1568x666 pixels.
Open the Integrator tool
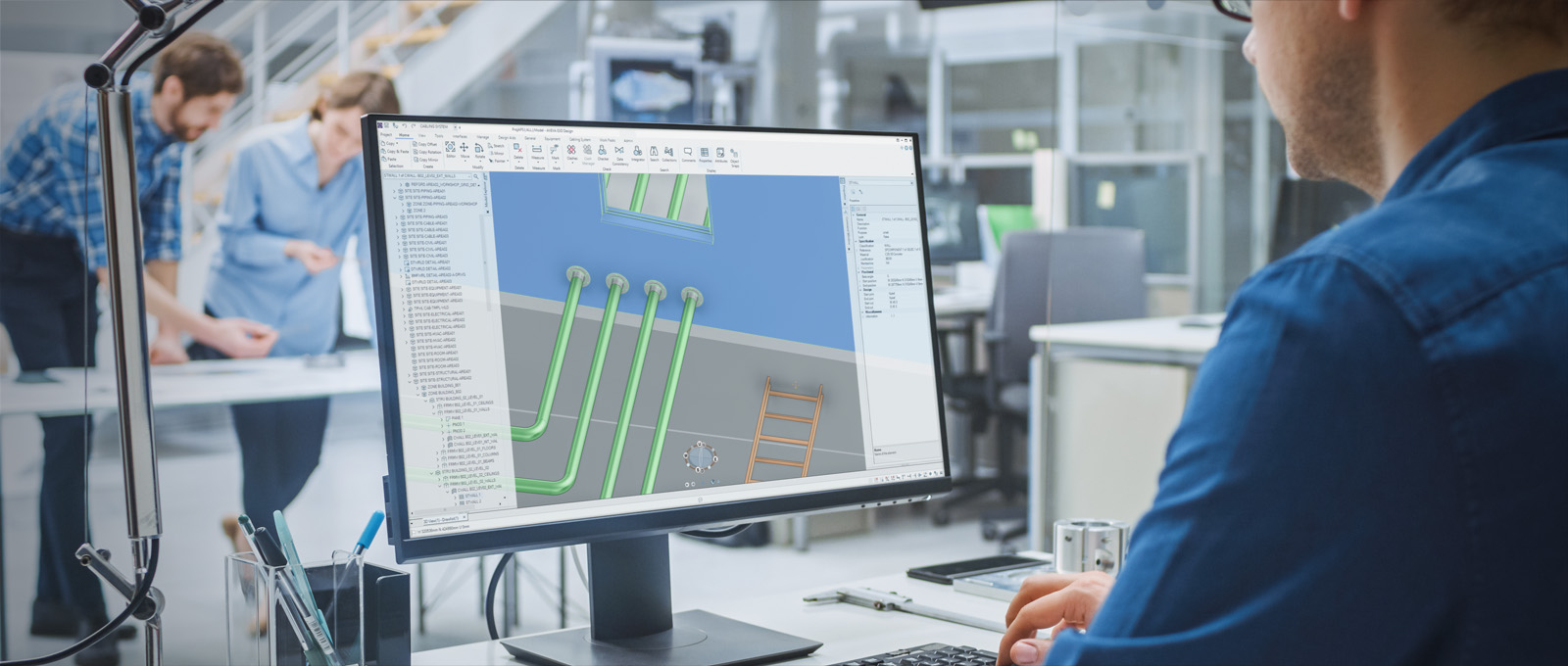point(638,156)
